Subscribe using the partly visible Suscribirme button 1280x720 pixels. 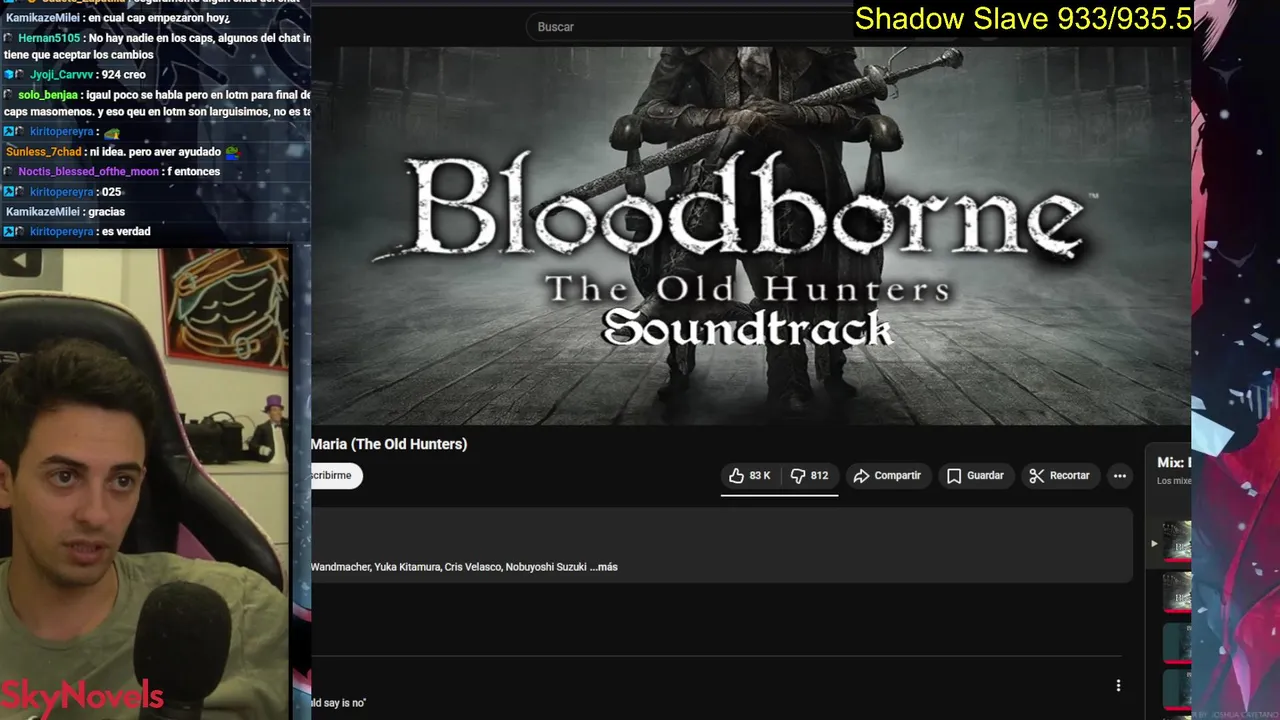click(x=337, y=476)
